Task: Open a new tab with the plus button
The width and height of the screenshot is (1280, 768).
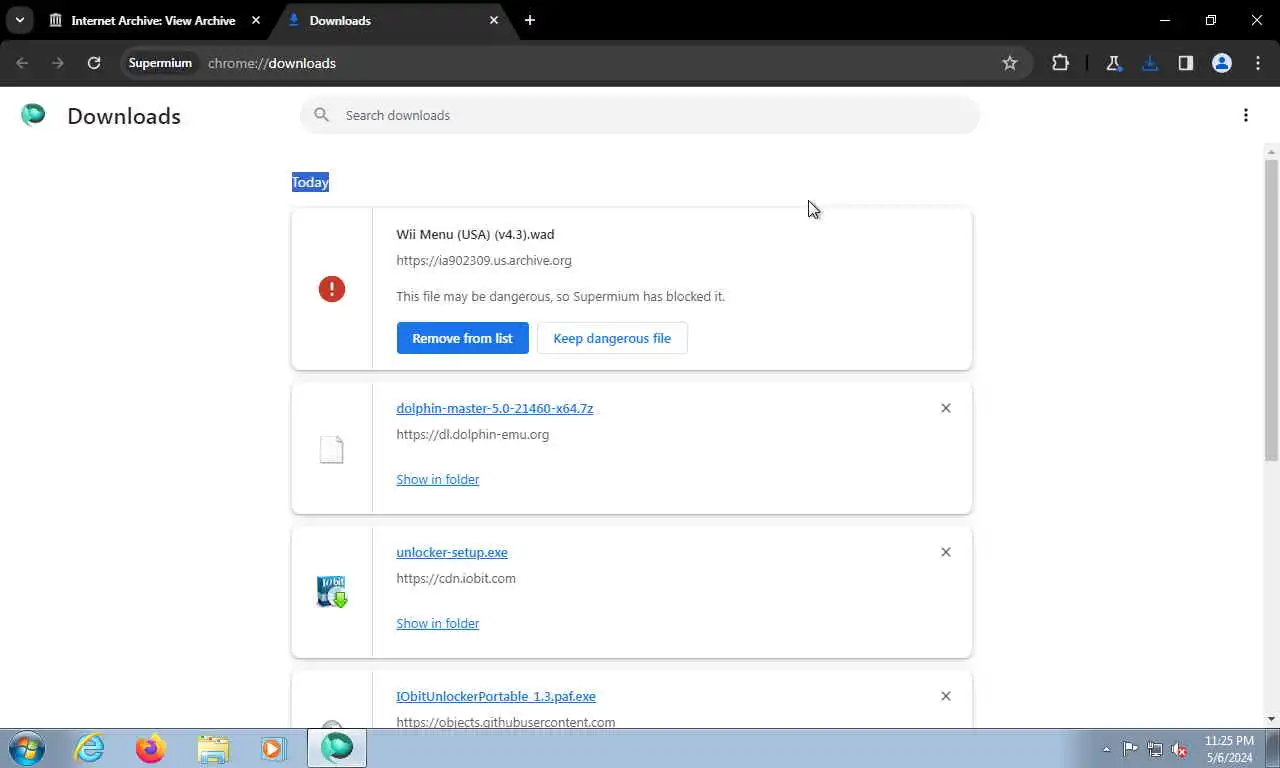Action: click(x=530, y=20)
